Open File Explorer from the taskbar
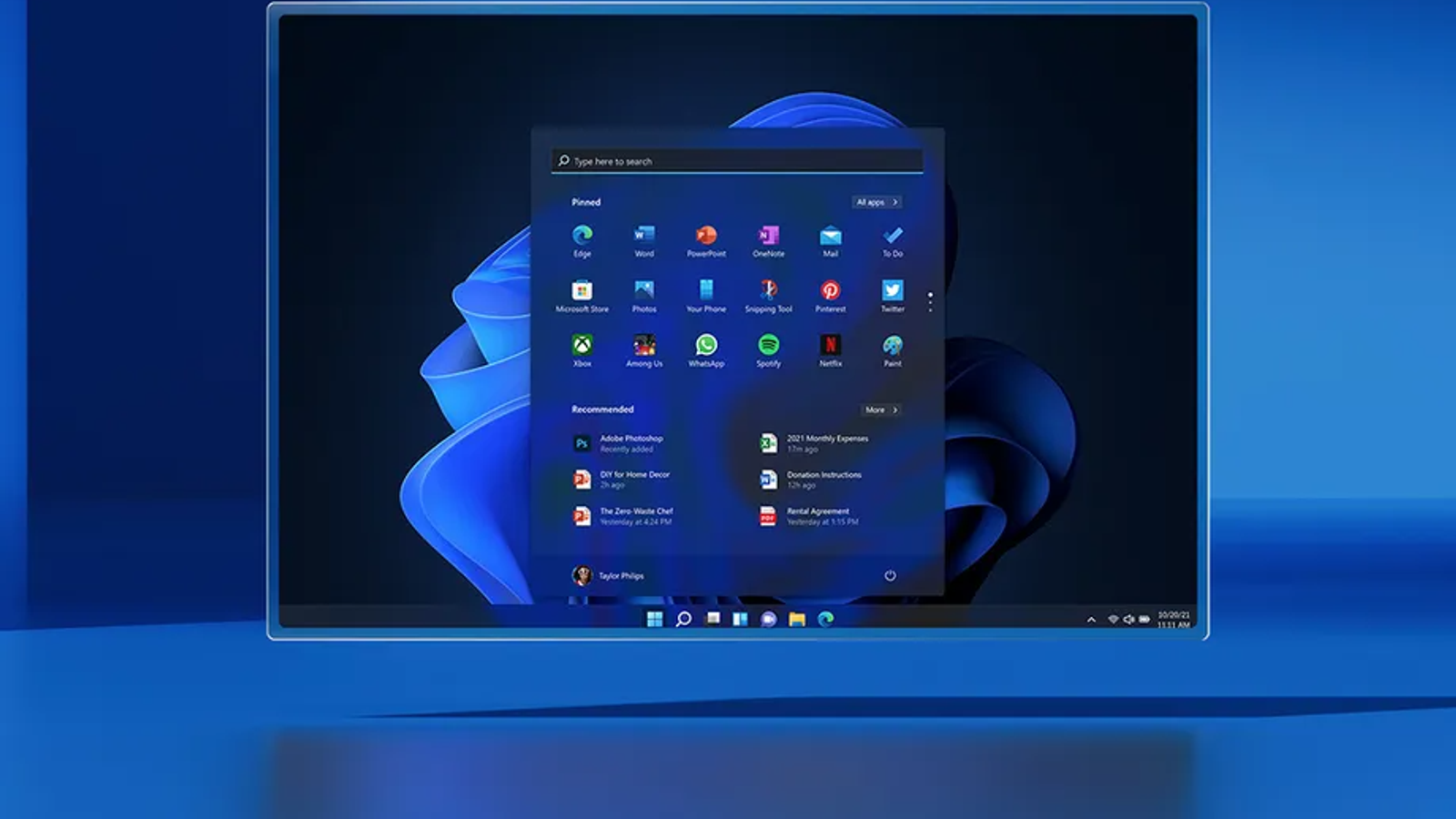The width and height of the screenshot is (1456, 819). (x=797, y=619)
